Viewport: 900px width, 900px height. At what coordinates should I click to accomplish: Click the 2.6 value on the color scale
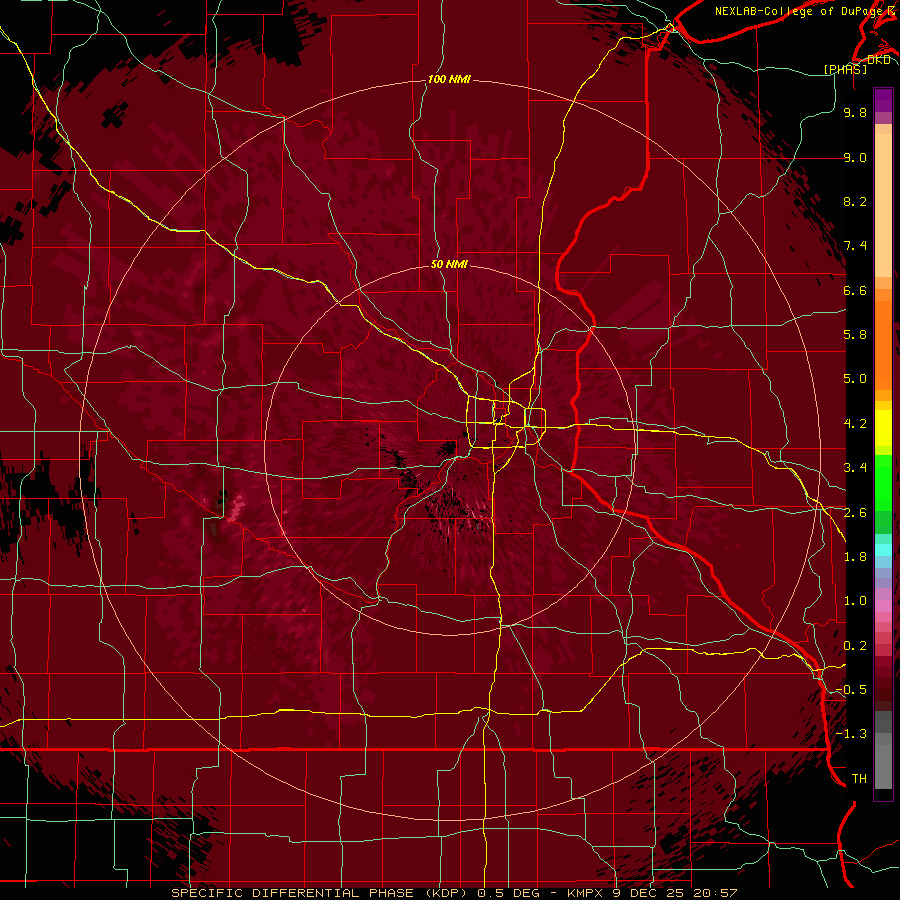[x=855, y=513]
